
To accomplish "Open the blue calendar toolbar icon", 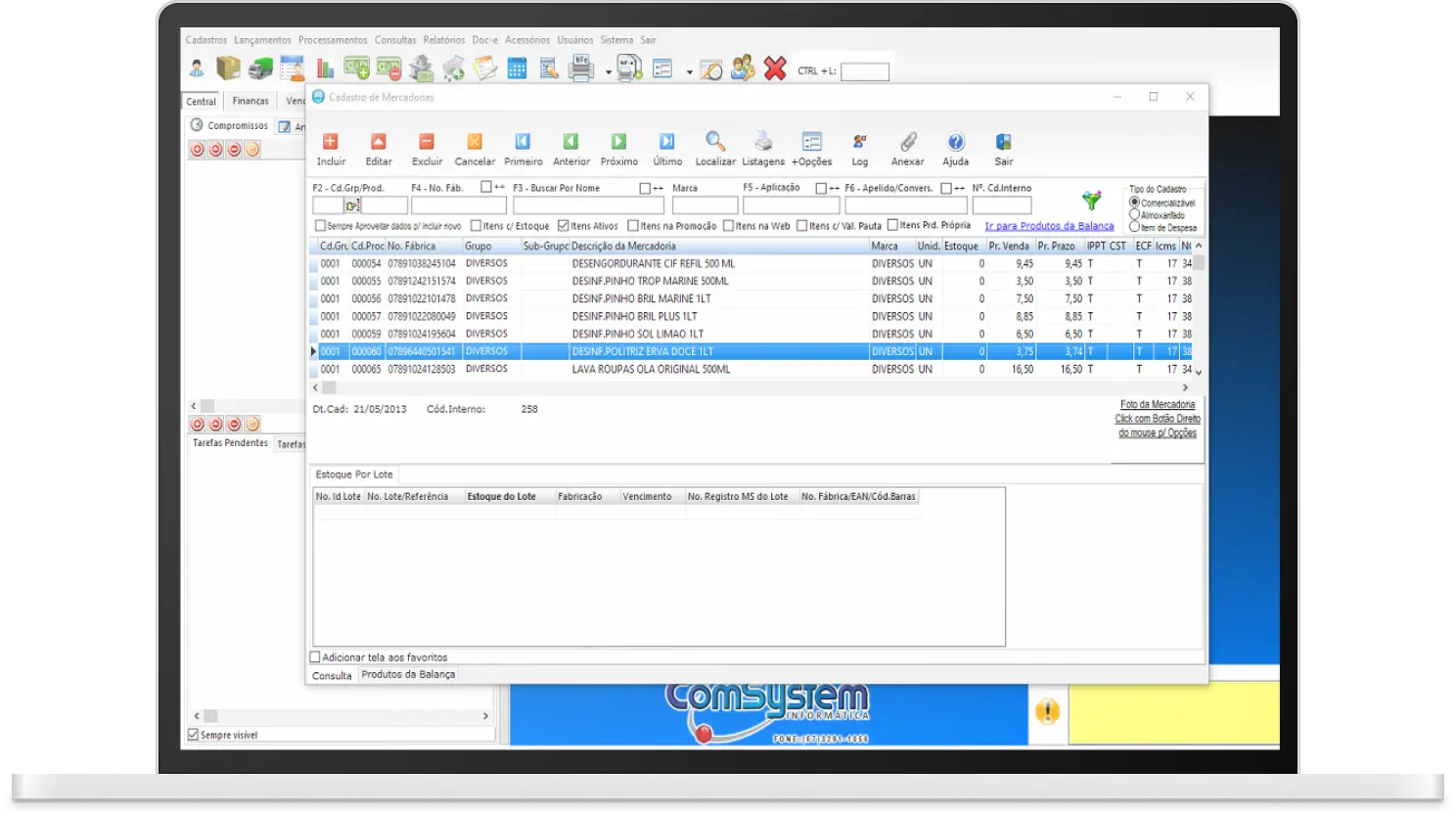I will click(x=517, y=68).
